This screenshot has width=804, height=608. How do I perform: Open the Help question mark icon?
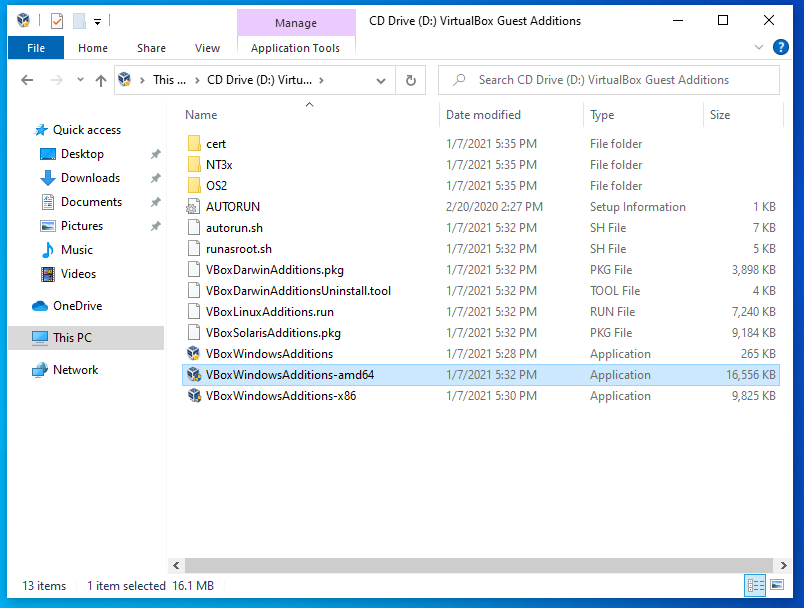pos(780,47)
